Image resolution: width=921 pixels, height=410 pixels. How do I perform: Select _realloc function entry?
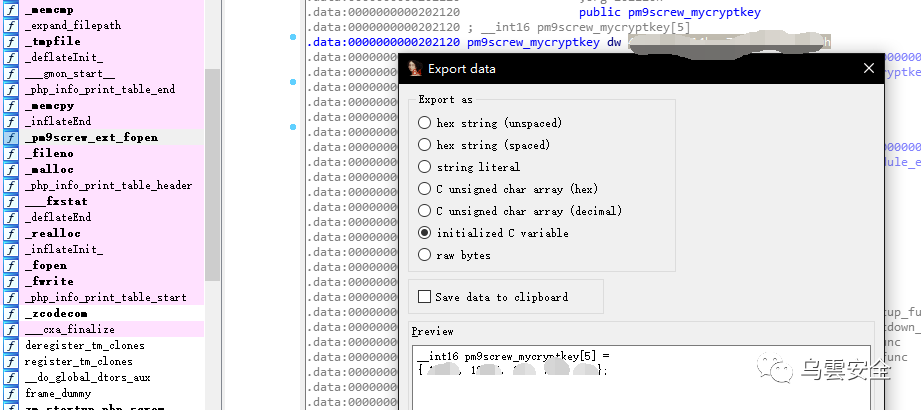click(53, 233)
